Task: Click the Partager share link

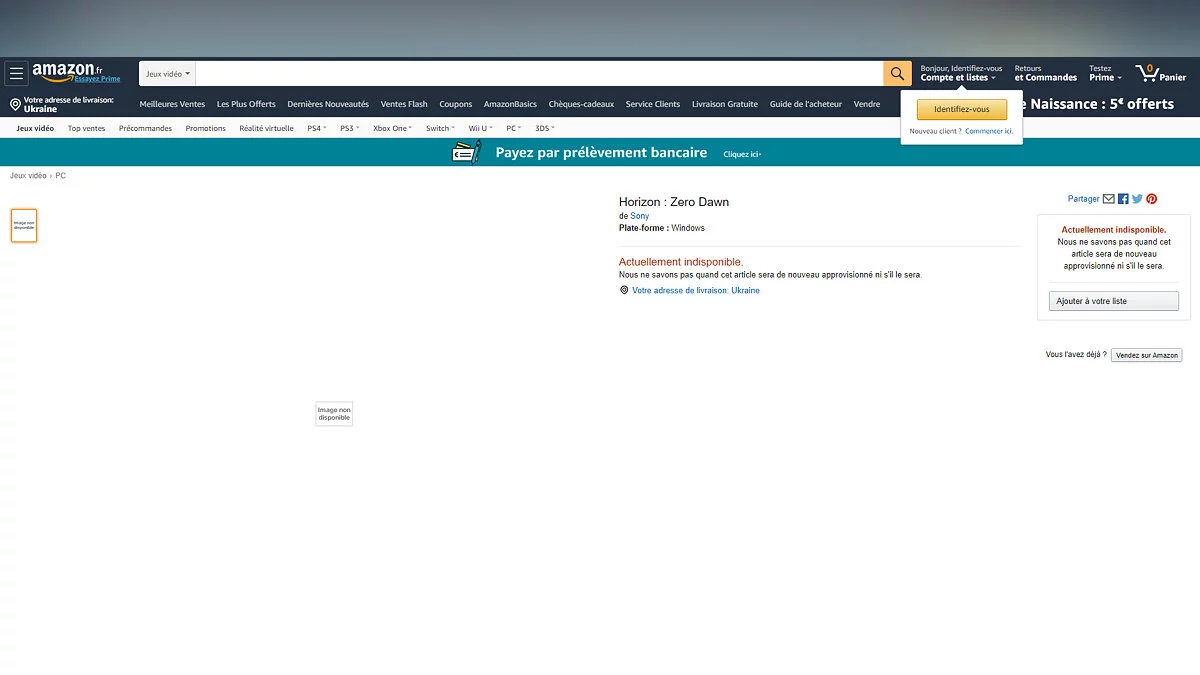Action: click(x=1083, y=199)
